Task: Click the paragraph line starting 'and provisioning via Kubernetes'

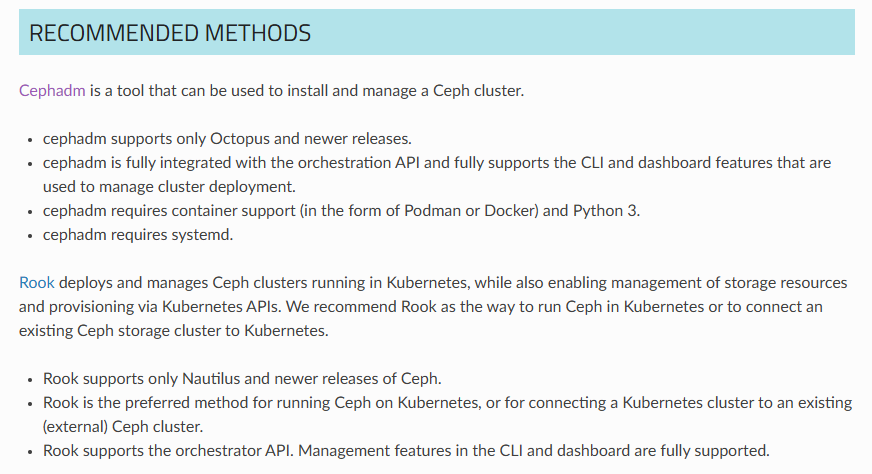Action: pyautogui.click(x=420, y=307)
